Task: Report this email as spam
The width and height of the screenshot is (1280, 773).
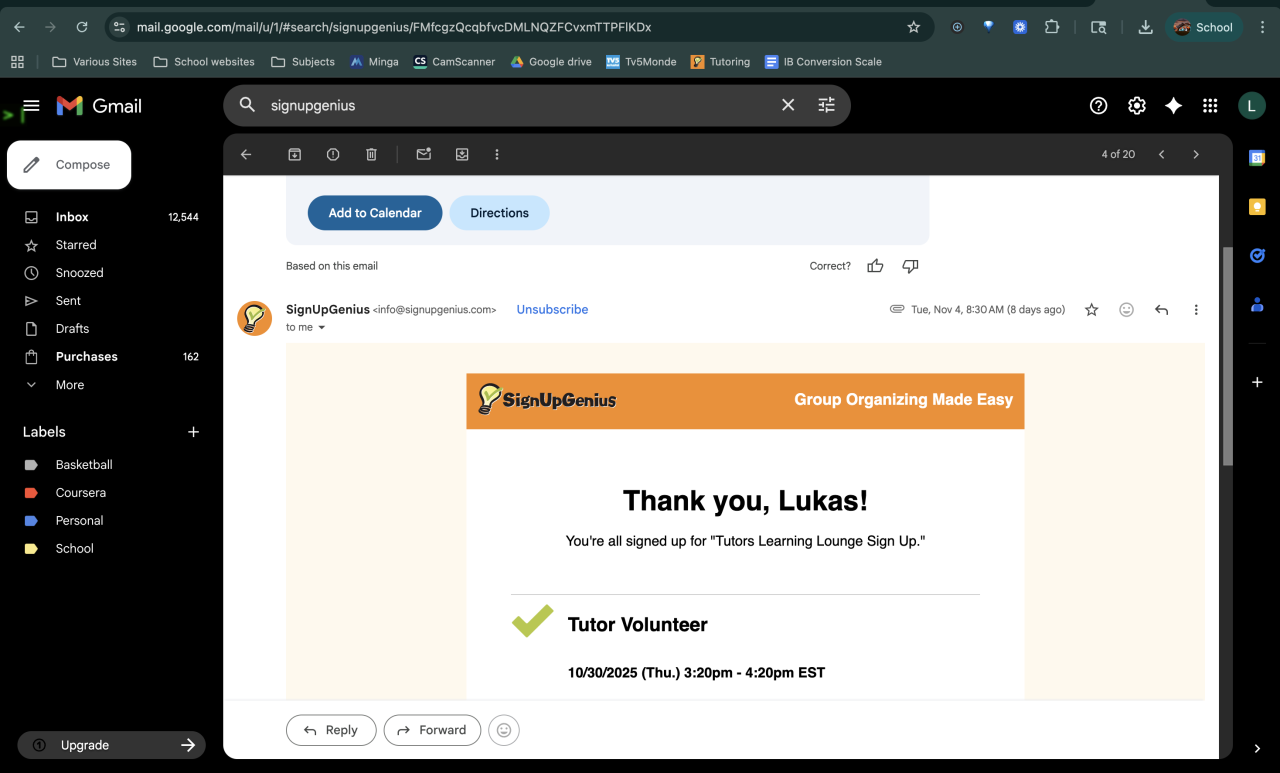Action: [333, 154]
